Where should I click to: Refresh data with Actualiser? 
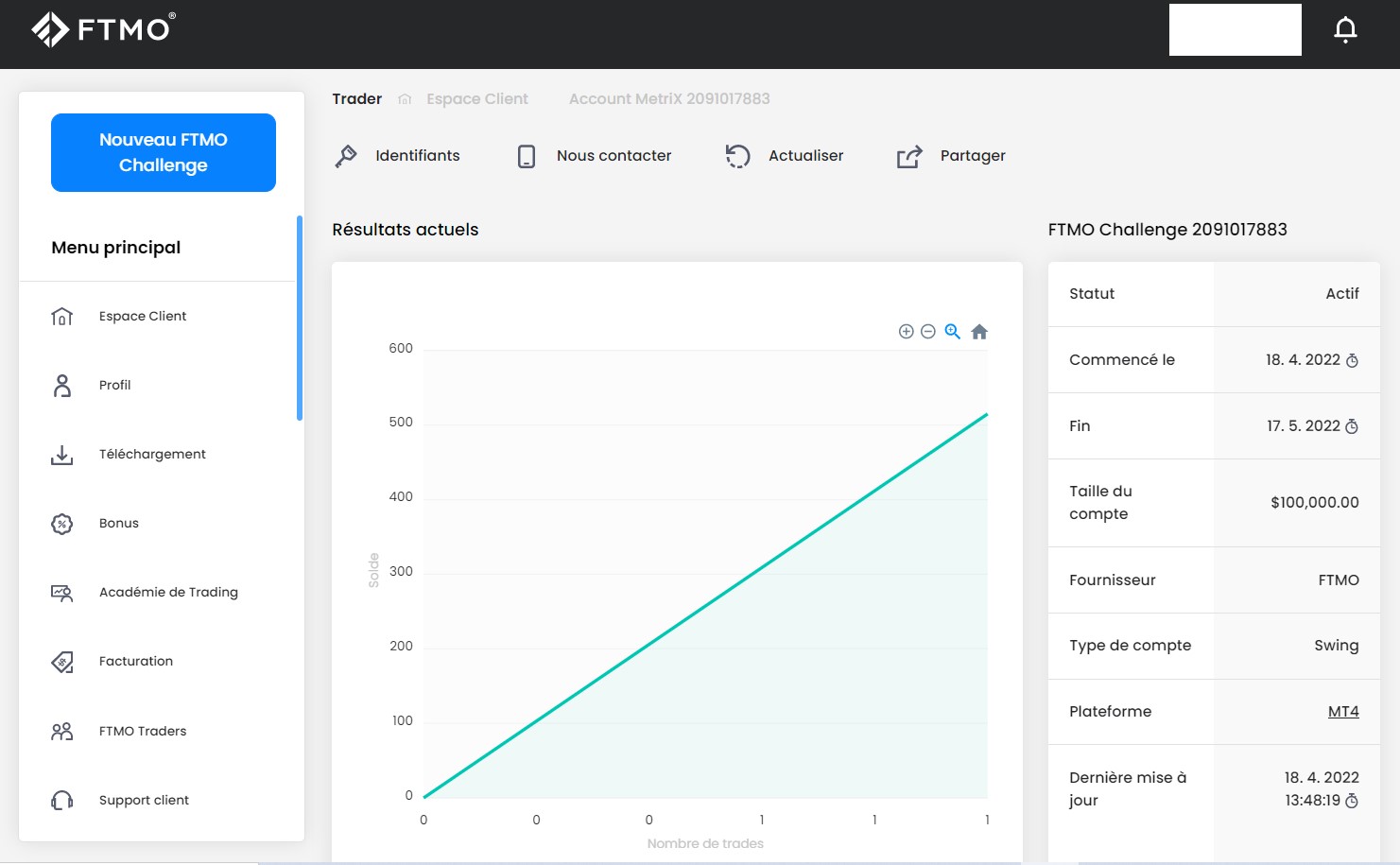[x=785, y=156]
